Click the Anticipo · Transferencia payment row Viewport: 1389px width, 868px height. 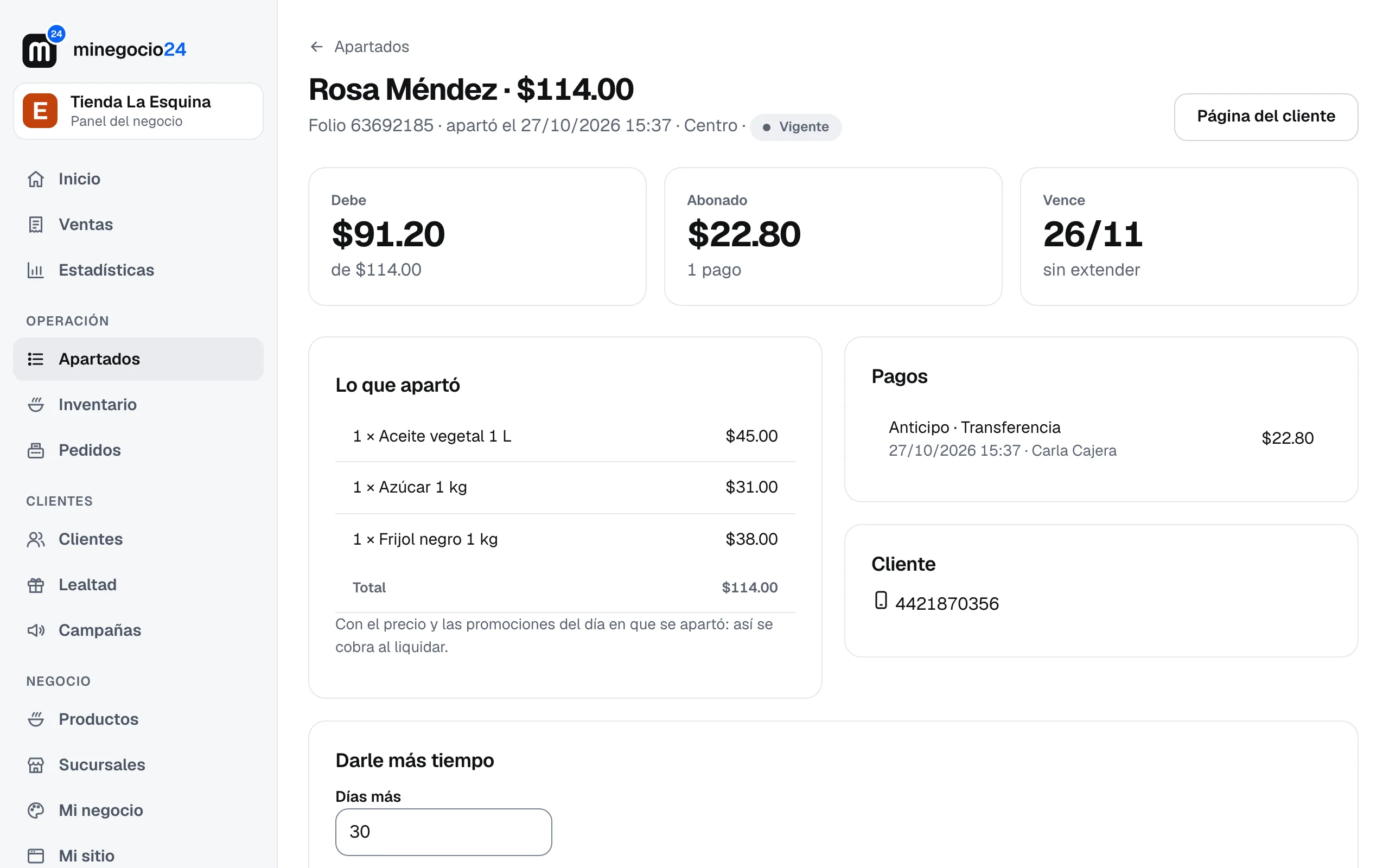pyautogui.click(x=1101, y=438)
